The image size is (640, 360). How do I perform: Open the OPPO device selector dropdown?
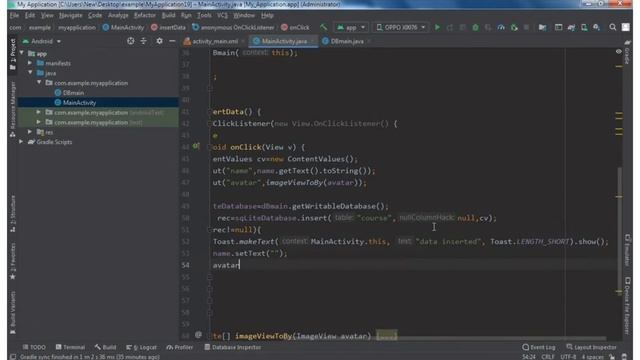400,27
